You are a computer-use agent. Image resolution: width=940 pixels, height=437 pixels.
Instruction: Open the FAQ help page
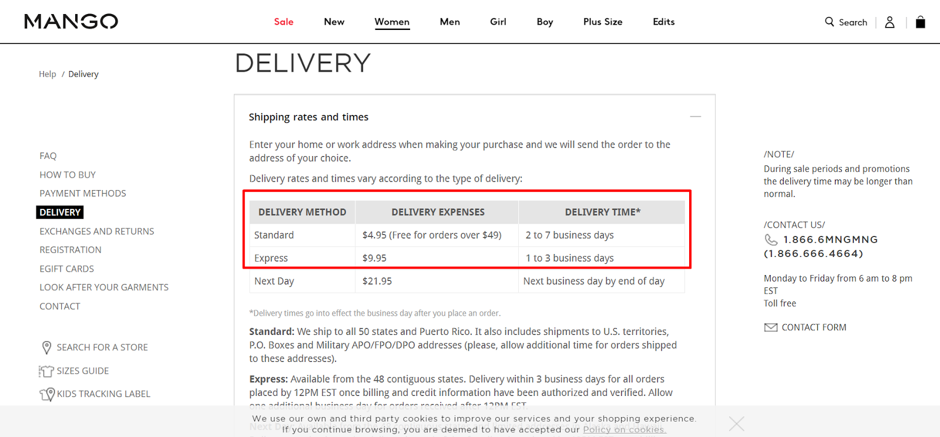48,156
